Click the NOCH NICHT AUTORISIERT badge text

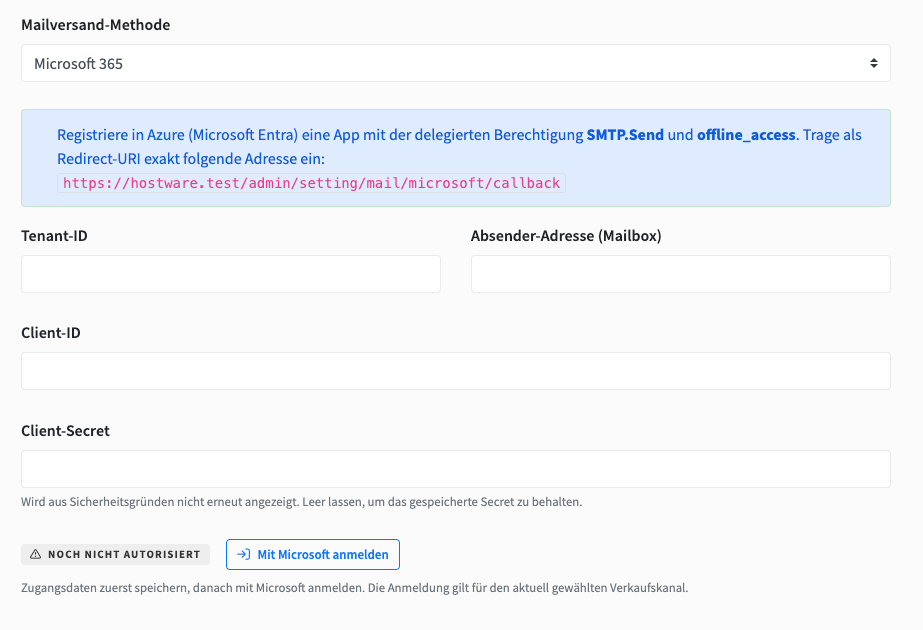coord(124,555)
